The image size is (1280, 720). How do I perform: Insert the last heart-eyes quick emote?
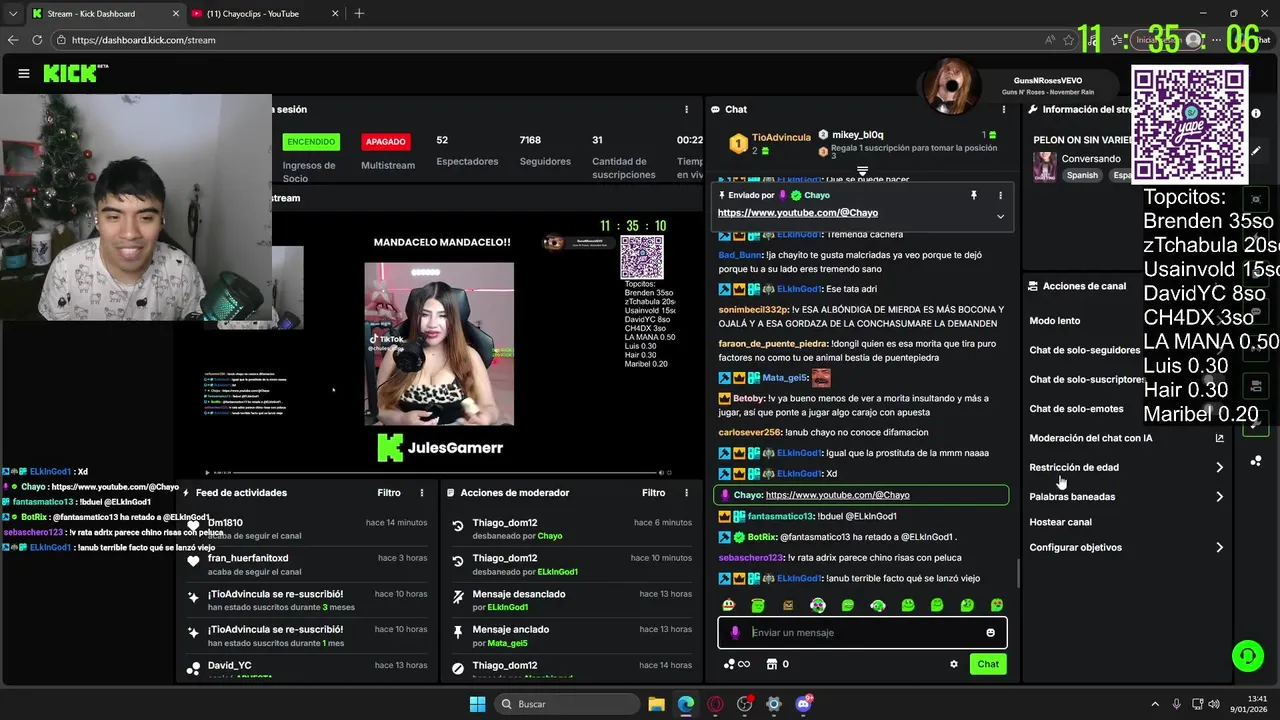tap(997, 605)
